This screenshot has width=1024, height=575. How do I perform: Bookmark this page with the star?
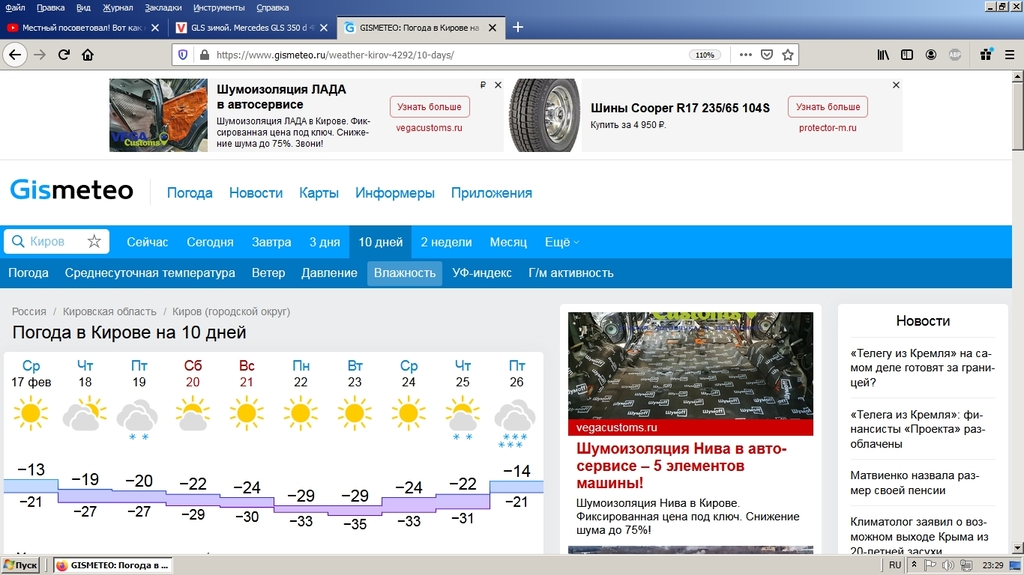tap(788, 55)
